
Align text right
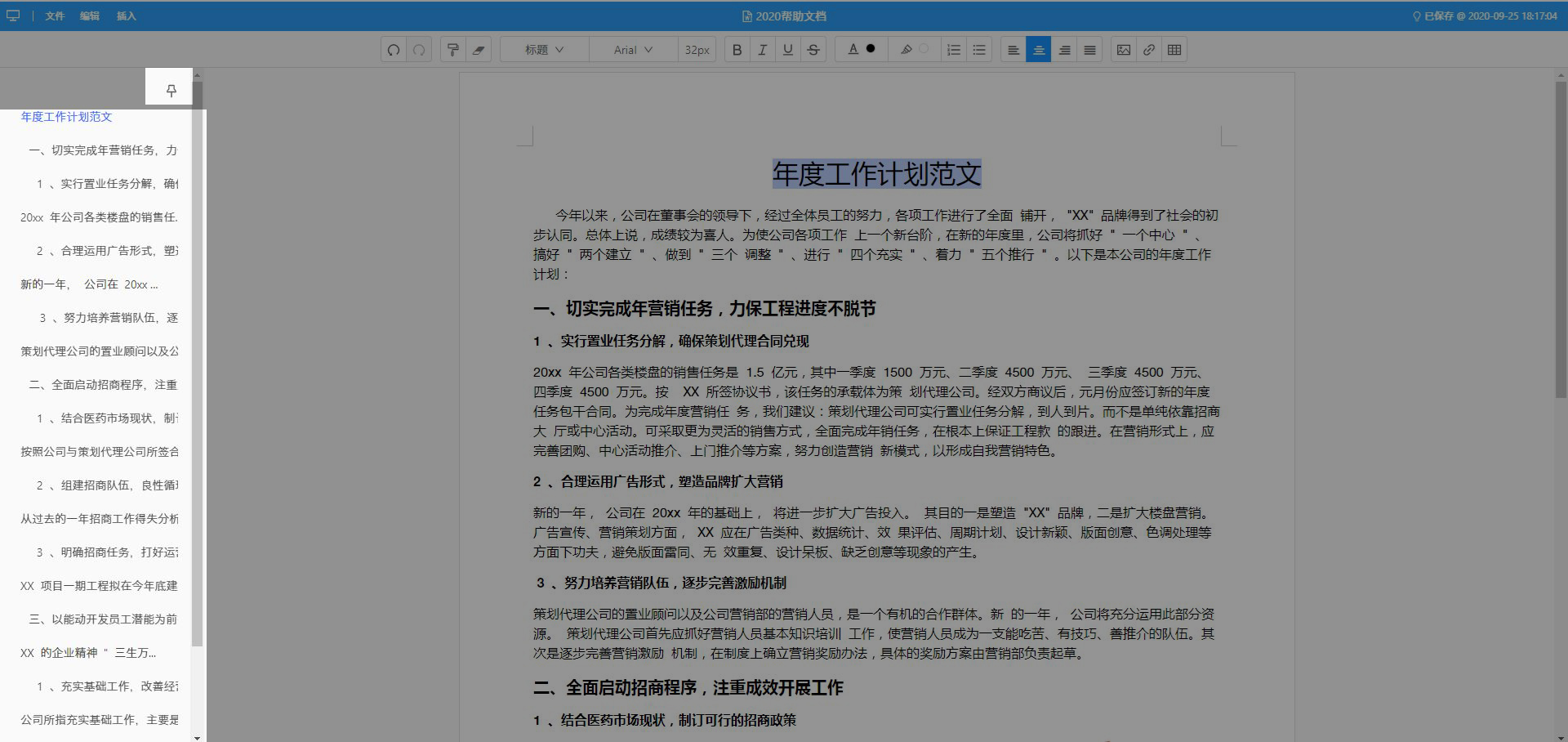1064,50
